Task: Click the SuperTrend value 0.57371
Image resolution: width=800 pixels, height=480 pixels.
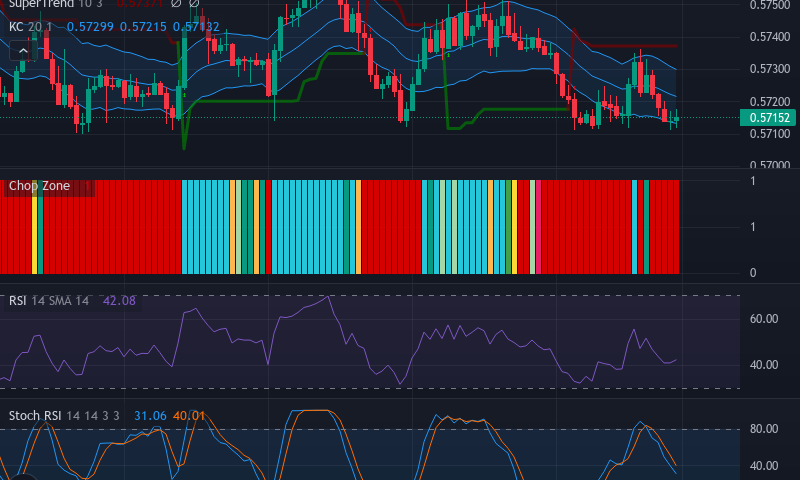Action: point(139,4)
